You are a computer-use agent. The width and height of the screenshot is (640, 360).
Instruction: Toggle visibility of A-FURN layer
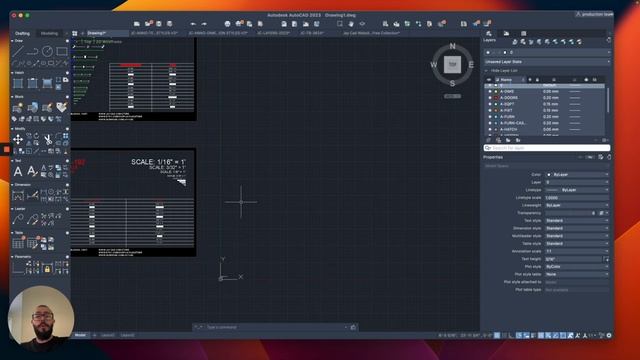[x=490, y=117]
